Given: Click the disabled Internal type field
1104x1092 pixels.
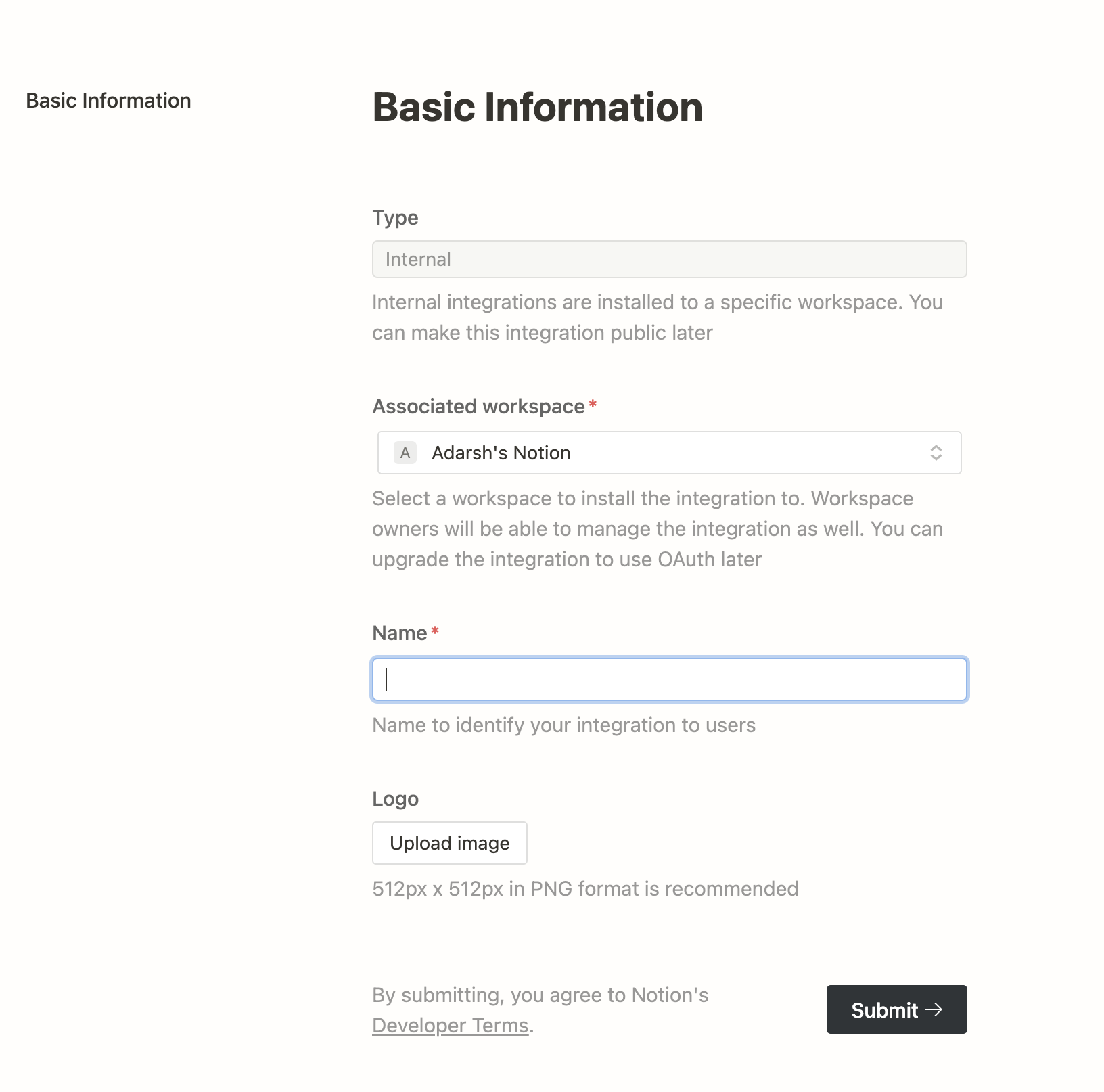Looking at the screenshot, I should (x=668, y=259).
